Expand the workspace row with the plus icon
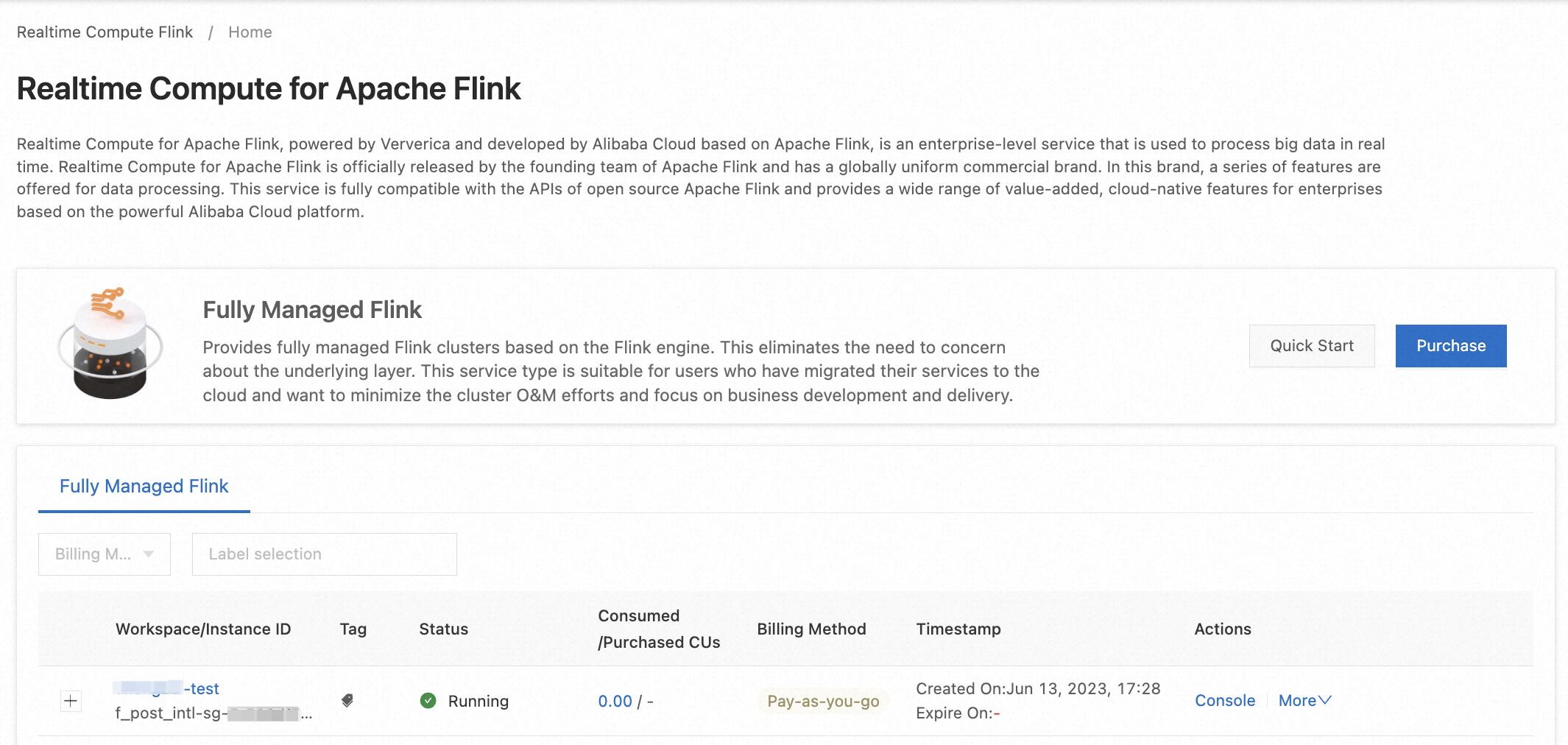Screen dimensions: 1568x745 click(x=71, y=701)
